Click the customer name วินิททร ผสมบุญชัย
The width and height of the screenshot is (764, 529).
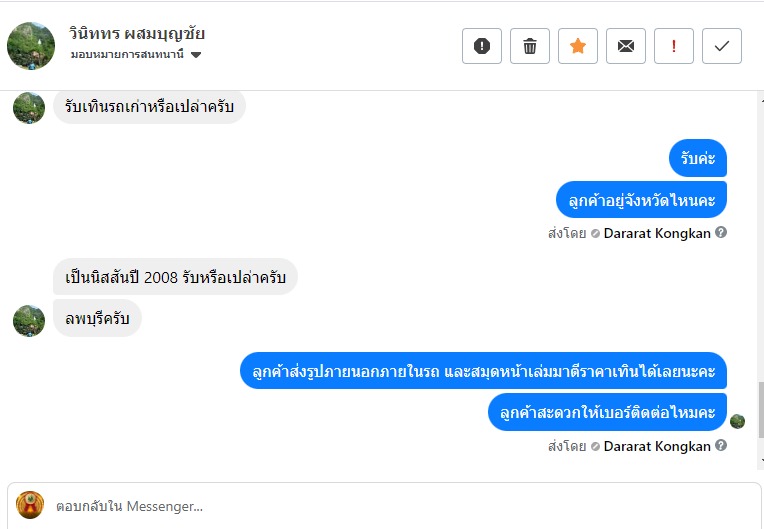click(138, 33)
